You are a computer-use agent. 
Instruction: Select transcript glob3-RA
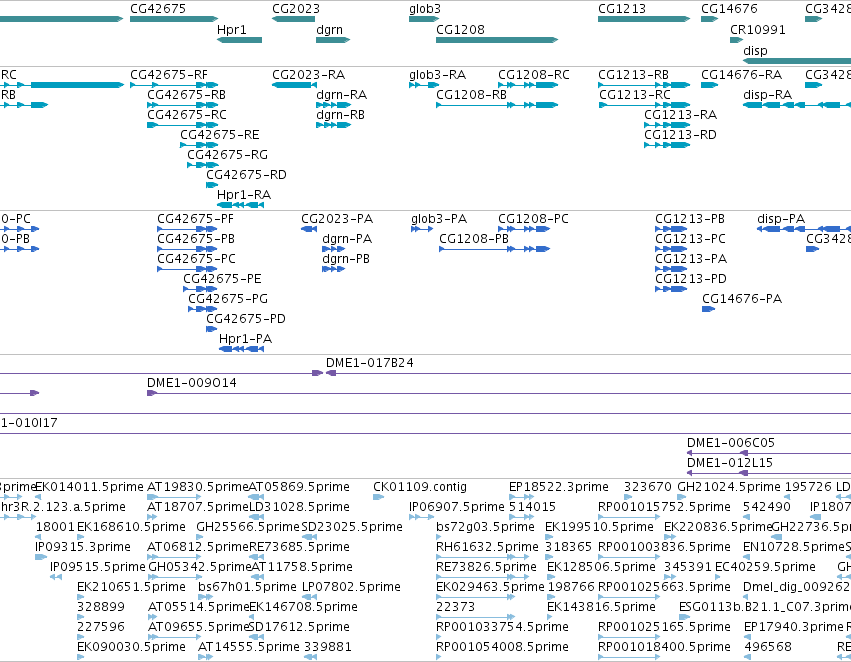[437, 75]
